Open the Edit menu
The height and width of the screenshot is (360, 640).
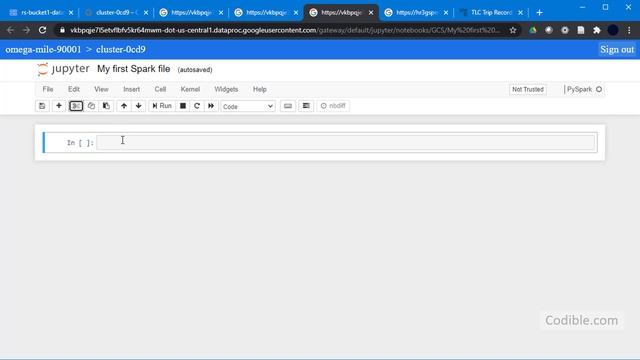[x=74, y=89]
